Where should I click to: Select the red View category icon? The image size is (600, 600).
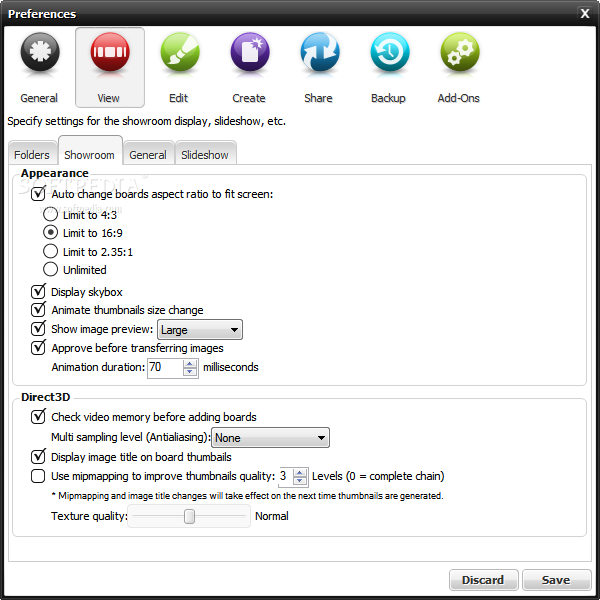click(110, 52)
